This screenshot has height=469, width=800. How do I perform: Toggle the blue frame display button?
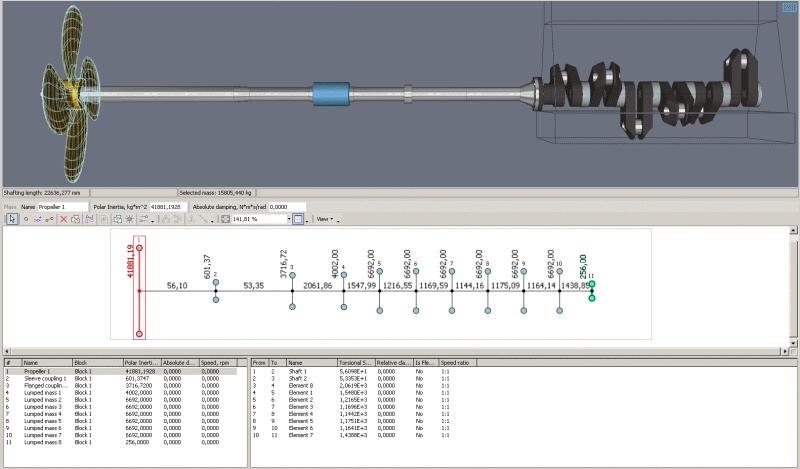296,218
